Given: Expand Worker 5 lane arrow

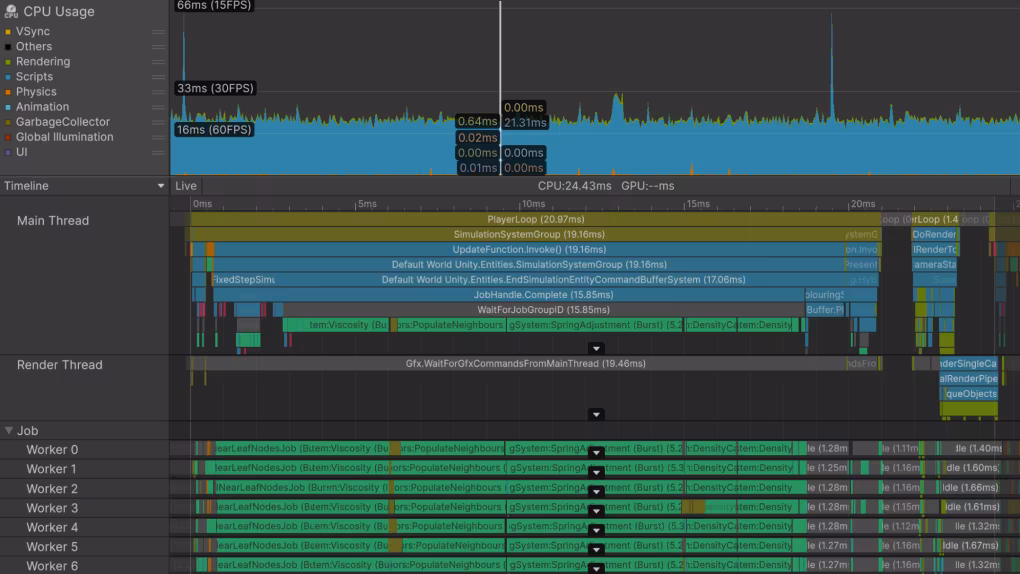Looking at the screenshot, I should [596, 550].
